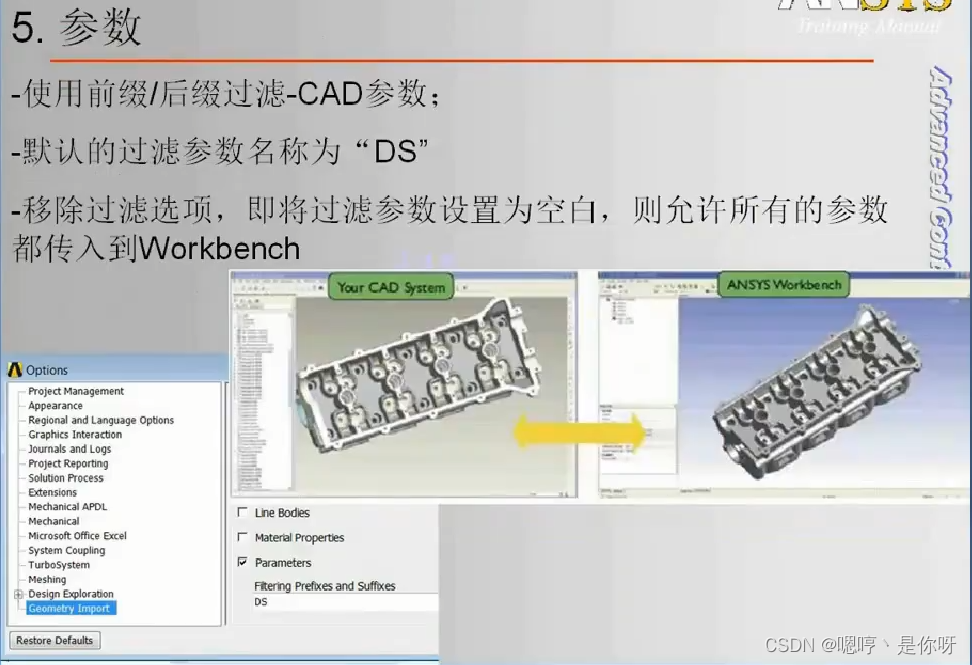Image resolution: width=972 pixels, height=665 pixels.
Task: Select highlighted Geometry Import entry
Action: tap(71, 608)
